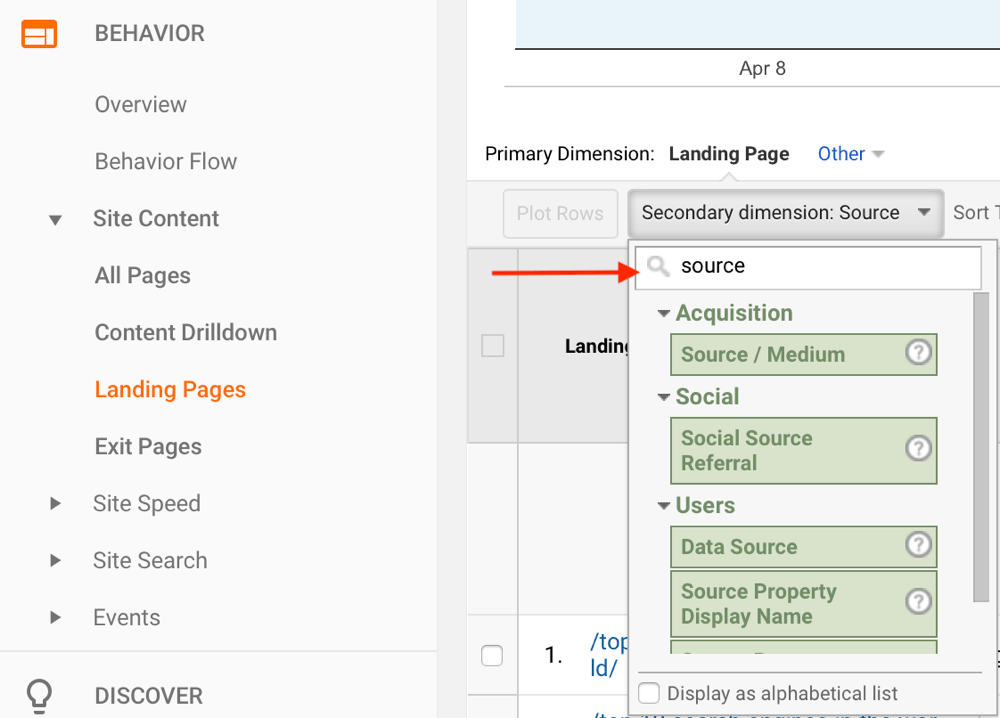Click the Plot Rows button
1000x718 pixels.
click(x=560, y=213)
